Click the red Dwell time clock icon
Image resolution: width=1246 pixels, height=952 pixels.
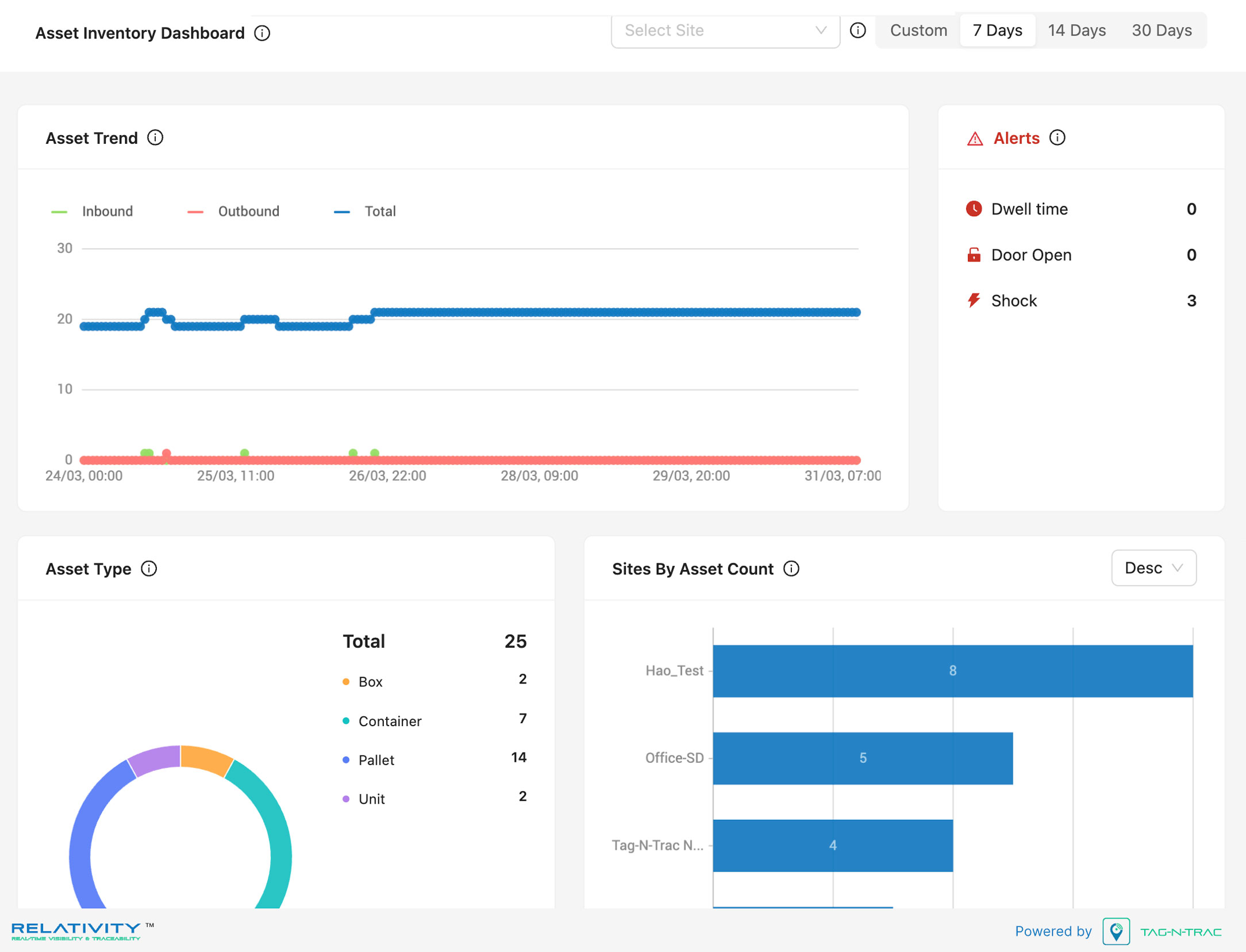pyautogui.click(x=974, y=209)
